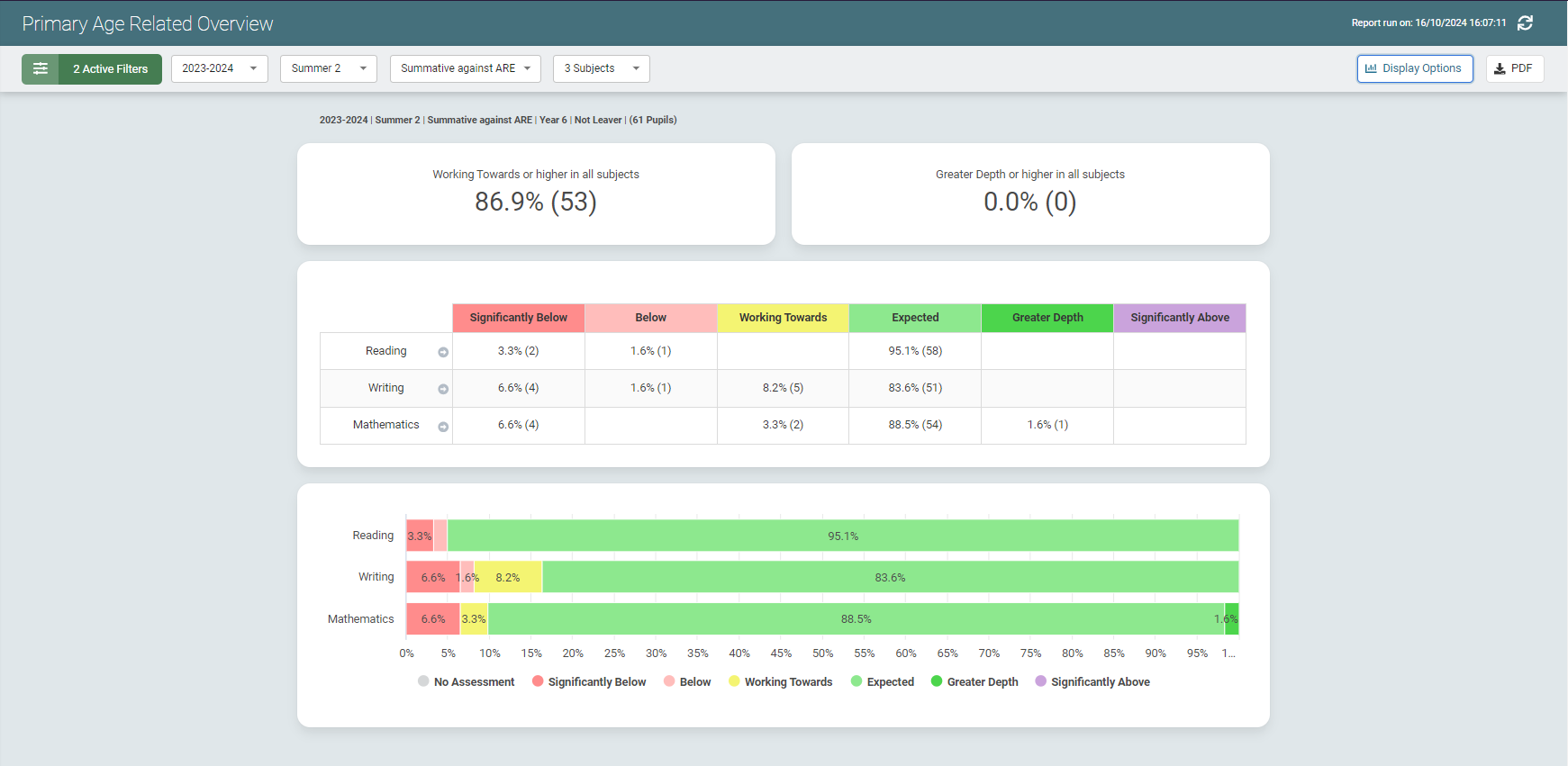Open the filters panel slider icon
This screenshot has width=1568, height=766.
click(x=41, y=69)
